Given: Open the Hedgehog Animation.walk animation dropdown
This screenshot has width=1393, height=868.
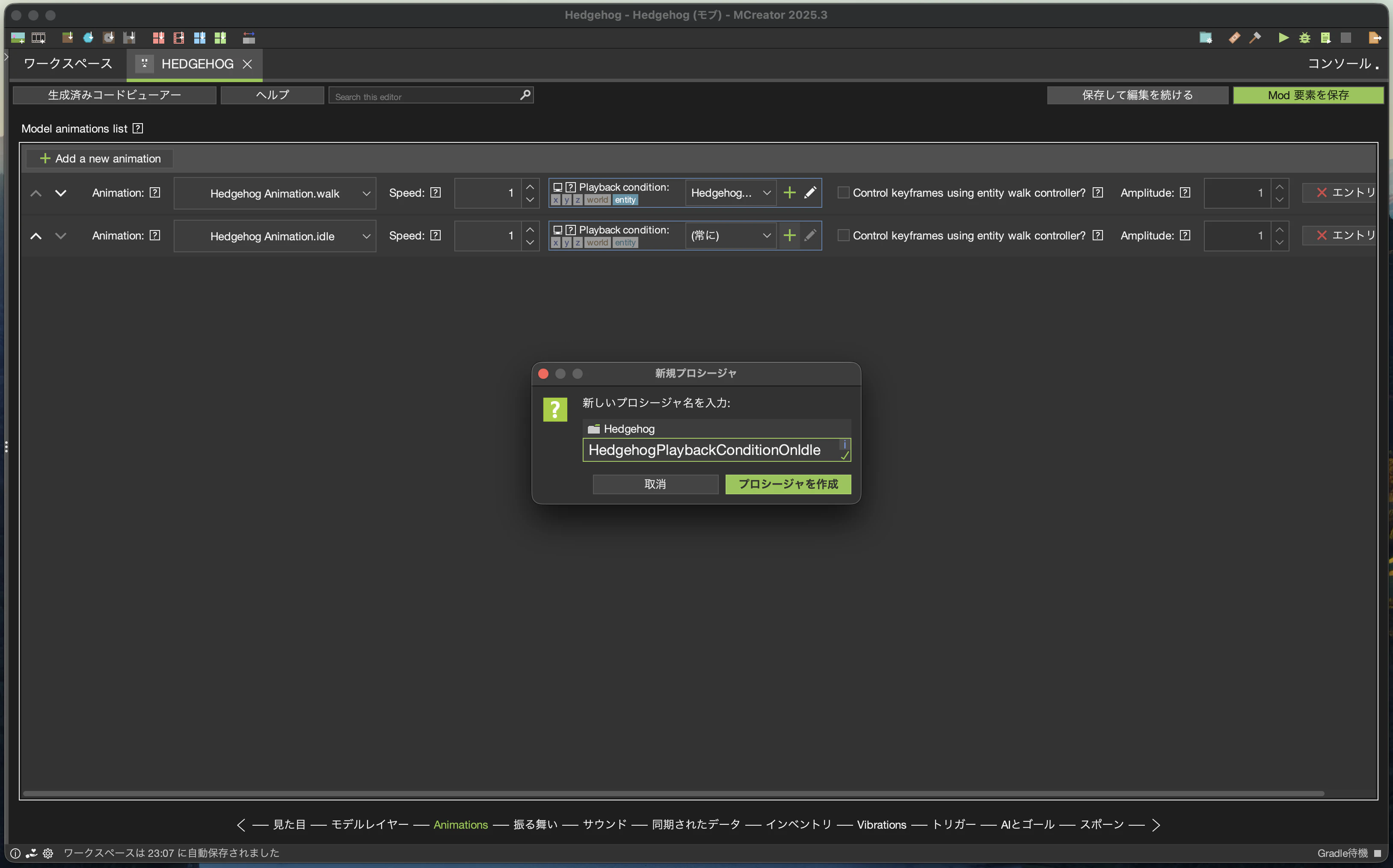Looking at the screenshot, I should pyautogui.click(x=275, y=193).
